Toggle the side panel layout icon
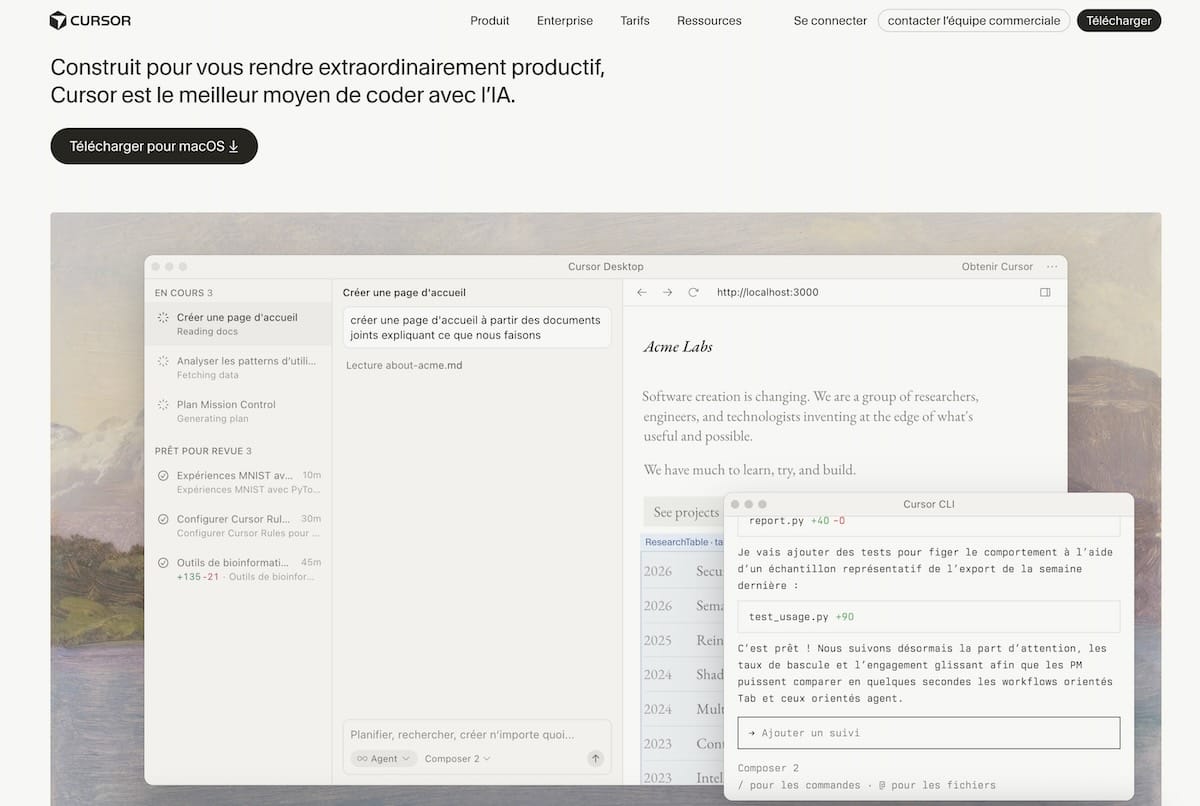The height and width of the screenshot is (806, 1200). [1045, 292]
